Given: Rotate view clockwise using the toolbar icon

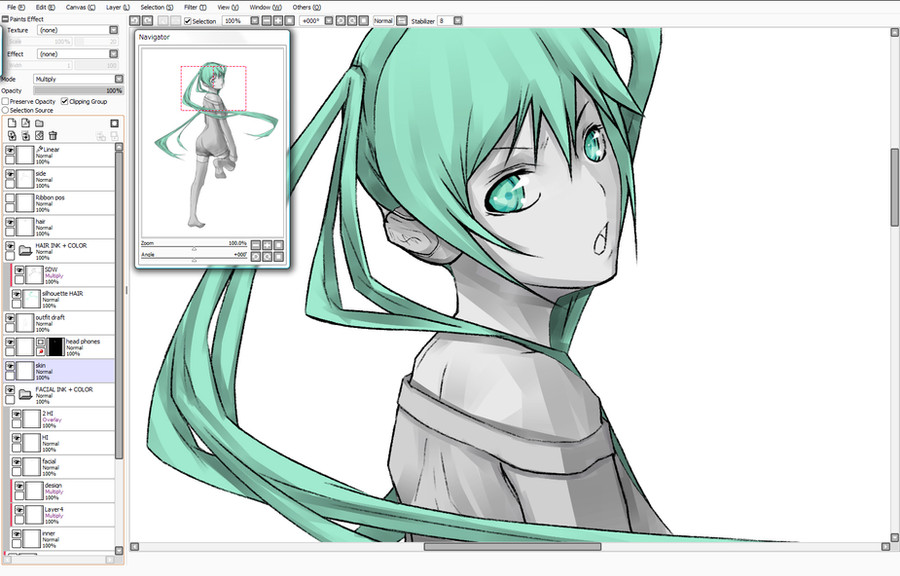Looking at the screenshot, I should pyautogui.click(x=352, y=21).
